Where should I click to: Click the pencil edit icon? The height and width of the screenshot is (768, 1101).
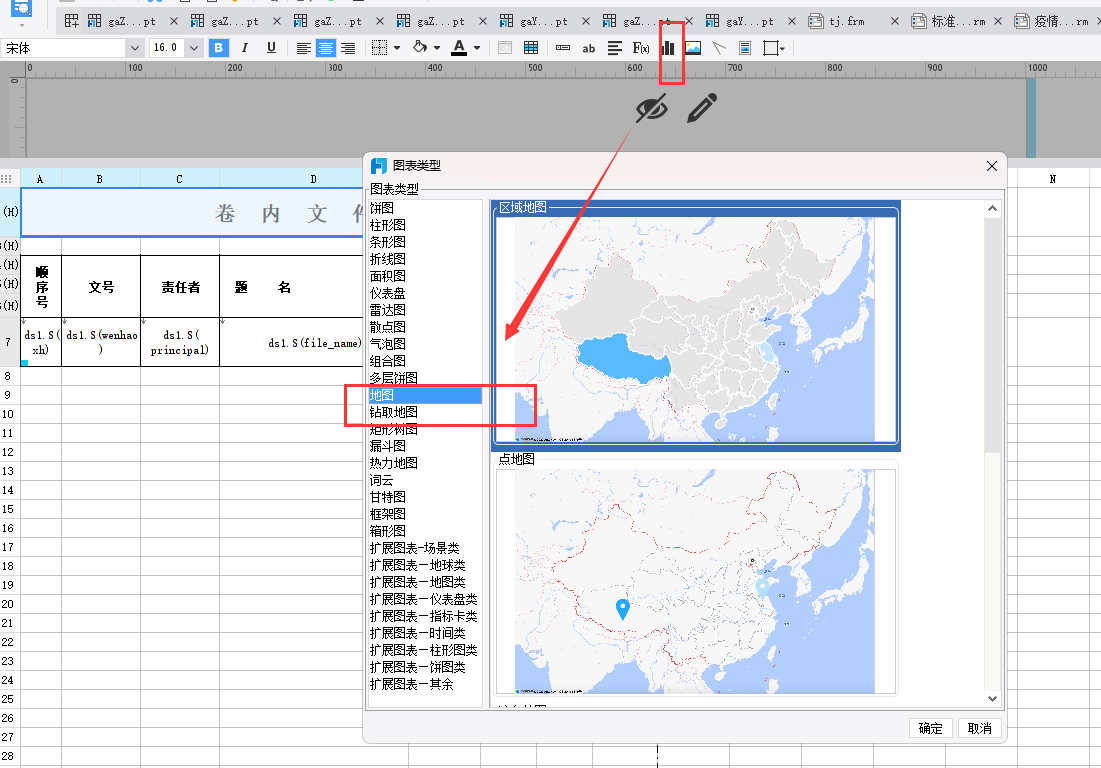(x=701, y=107)
